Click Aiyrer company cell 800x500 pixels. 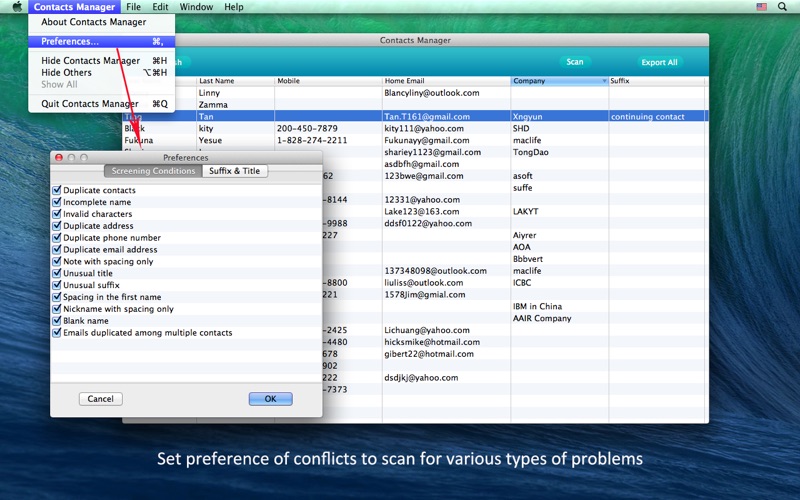click(524, 235)
